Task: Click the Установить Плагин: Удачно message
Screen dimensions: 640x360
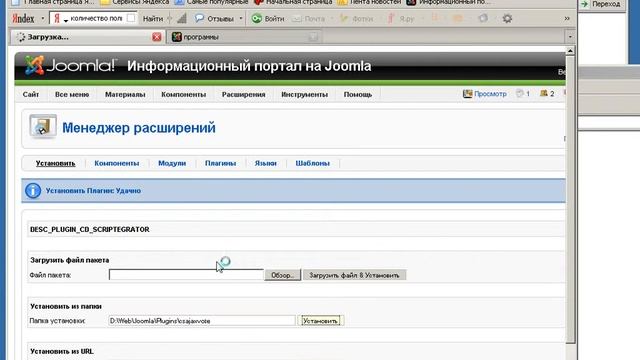Action: tap(93, 191)
